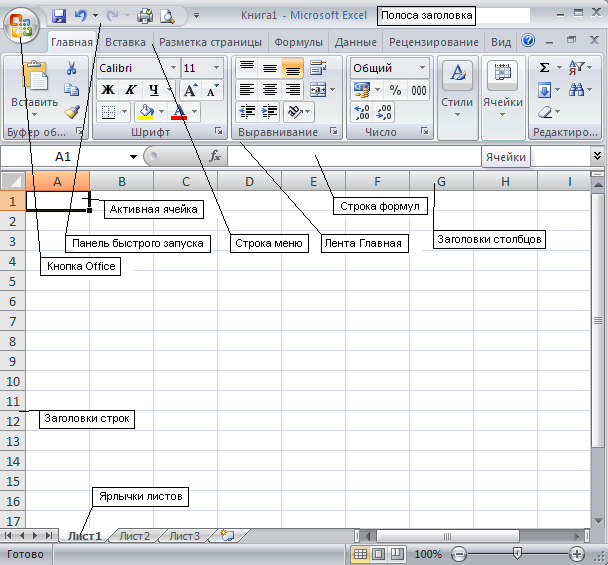Cut selection with the scissors icon

(71, 68)
